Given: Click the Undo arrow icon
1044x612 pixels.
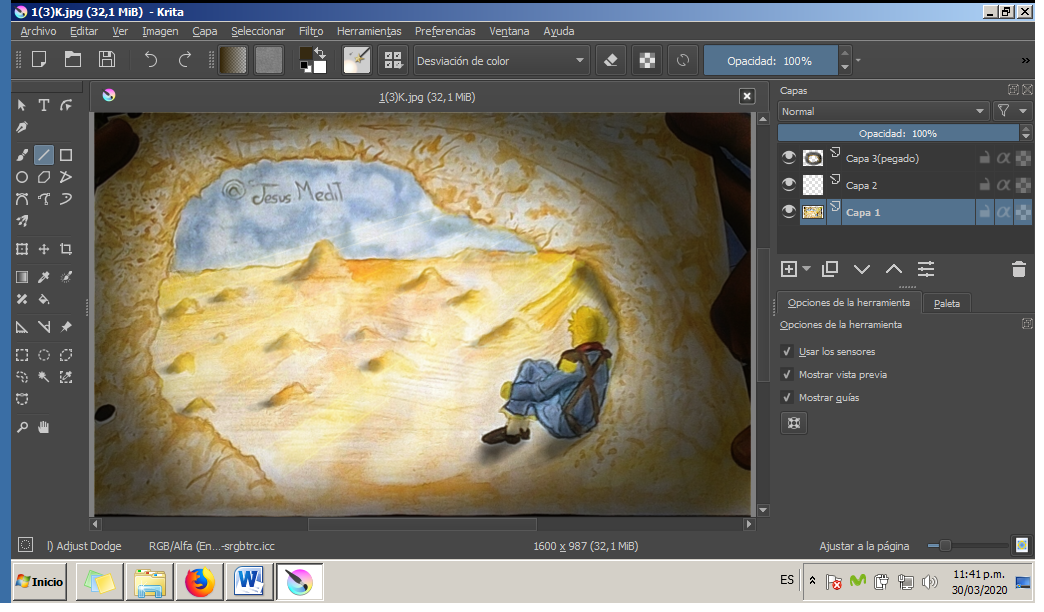Looking at the screenshot, I should [x=151, y=60].
